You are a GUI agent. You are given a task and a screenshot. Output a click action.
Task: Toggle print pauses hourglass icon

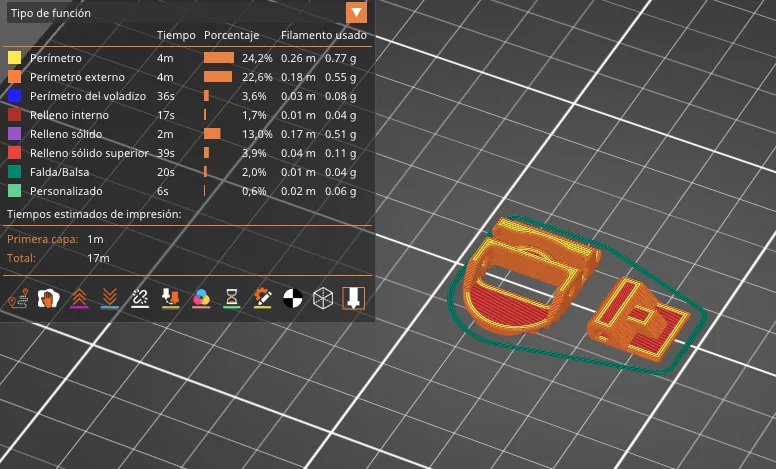(232, 298)
